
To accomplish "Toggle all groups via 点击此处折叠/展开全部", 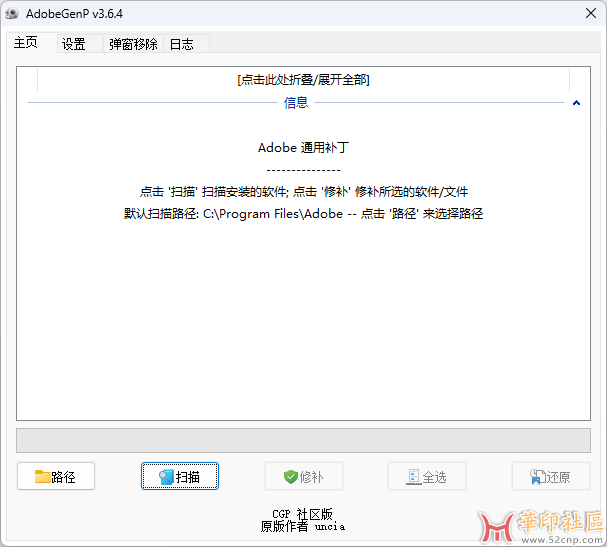I will coord(304,80).
